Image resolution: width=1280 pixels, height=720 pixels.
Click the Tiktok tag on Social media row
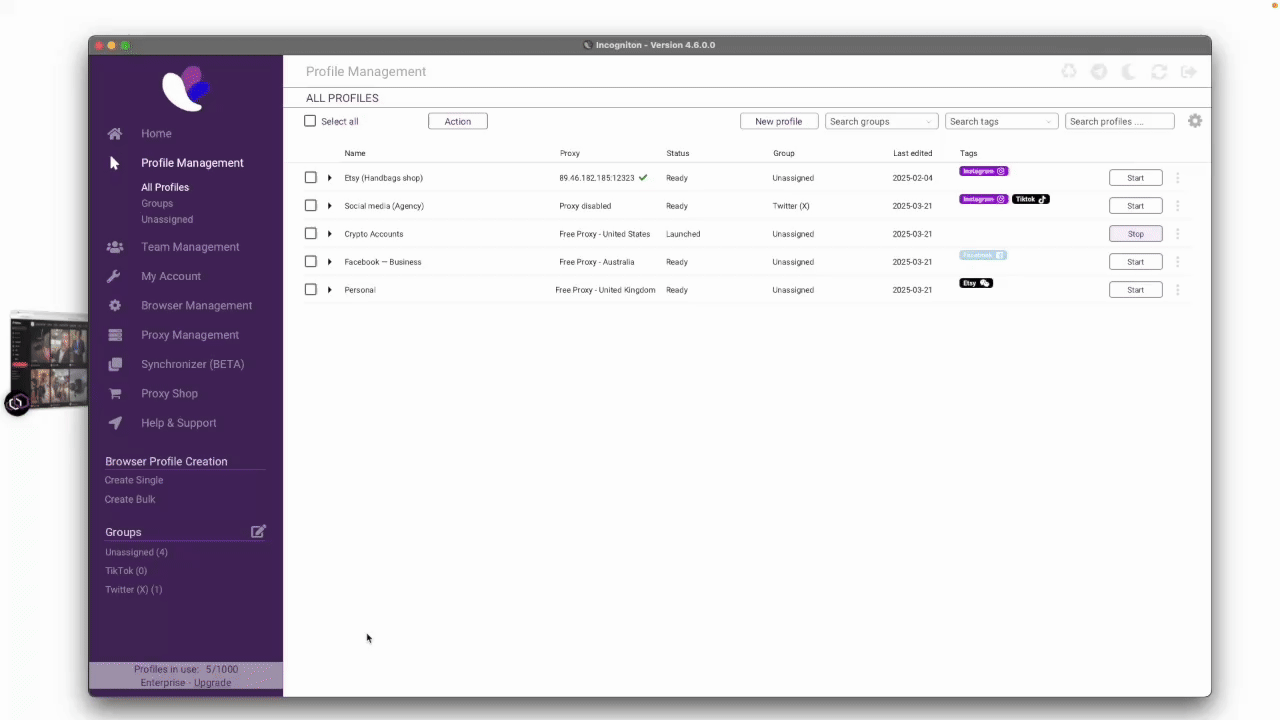[x=1030, y=199]
